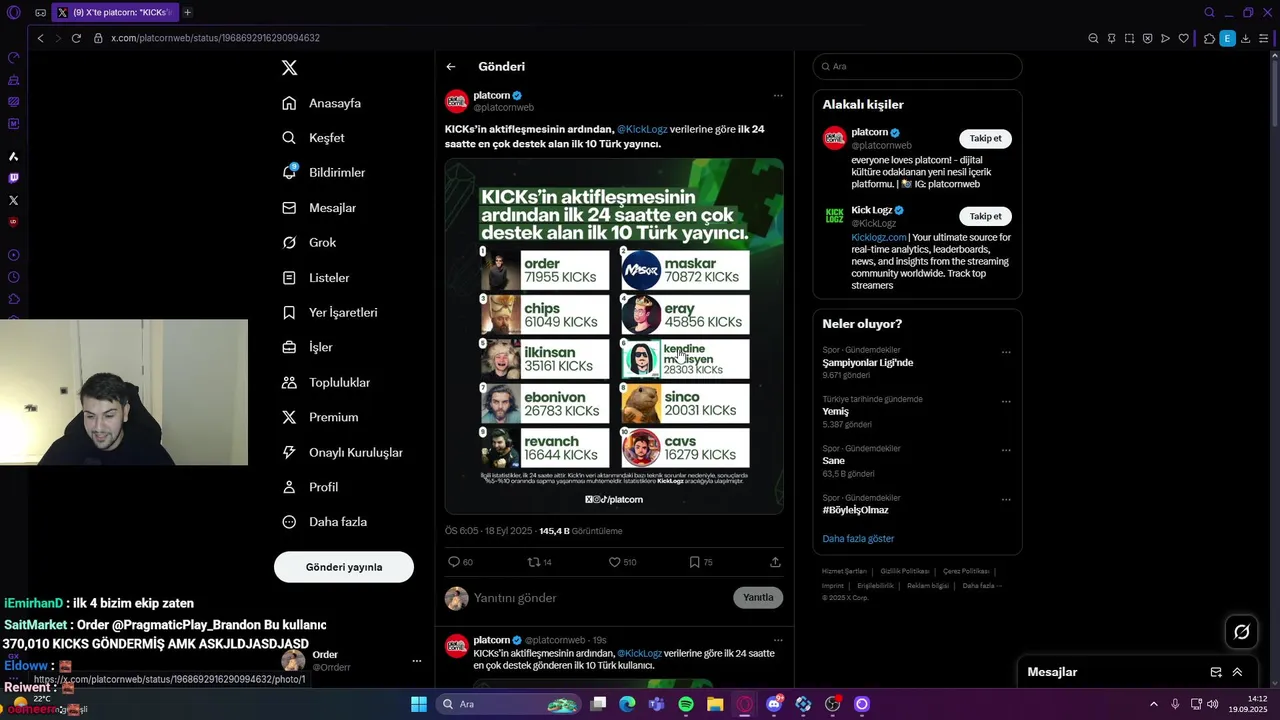This screenshot has height=720, width=1280.
Task: Open Bildirimler notifications
Action: [324, 172]
